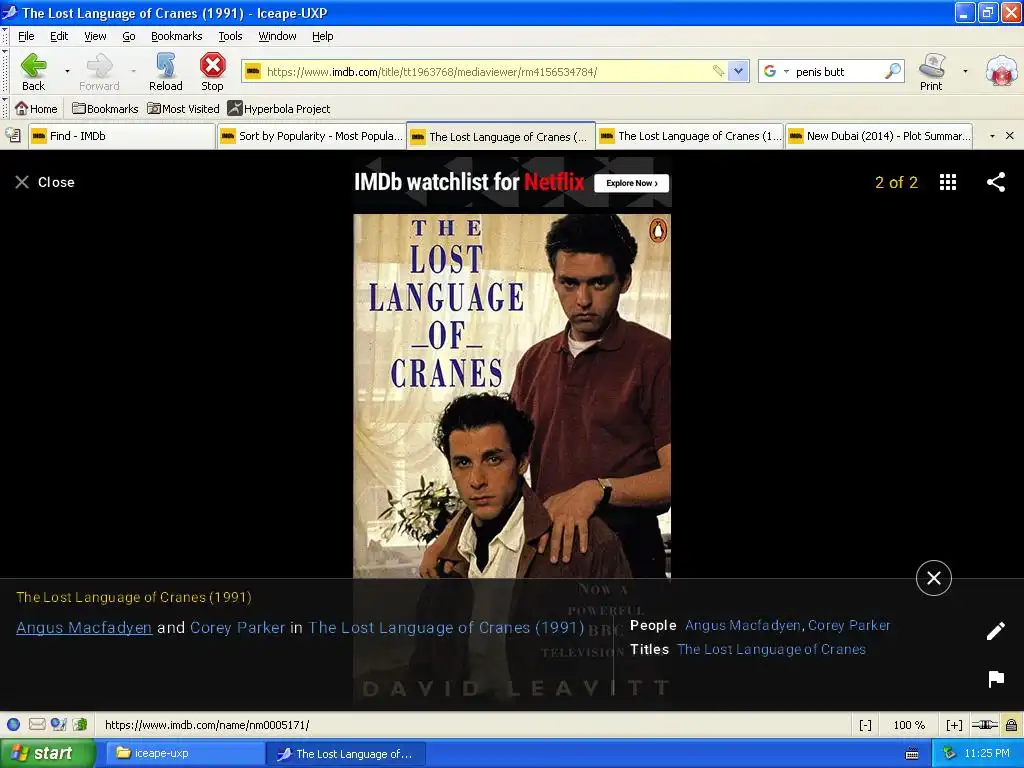List all tabs dropdown arrow
Image resolution: width=1024 pixels, height=768 pixels.
(992, 136)
